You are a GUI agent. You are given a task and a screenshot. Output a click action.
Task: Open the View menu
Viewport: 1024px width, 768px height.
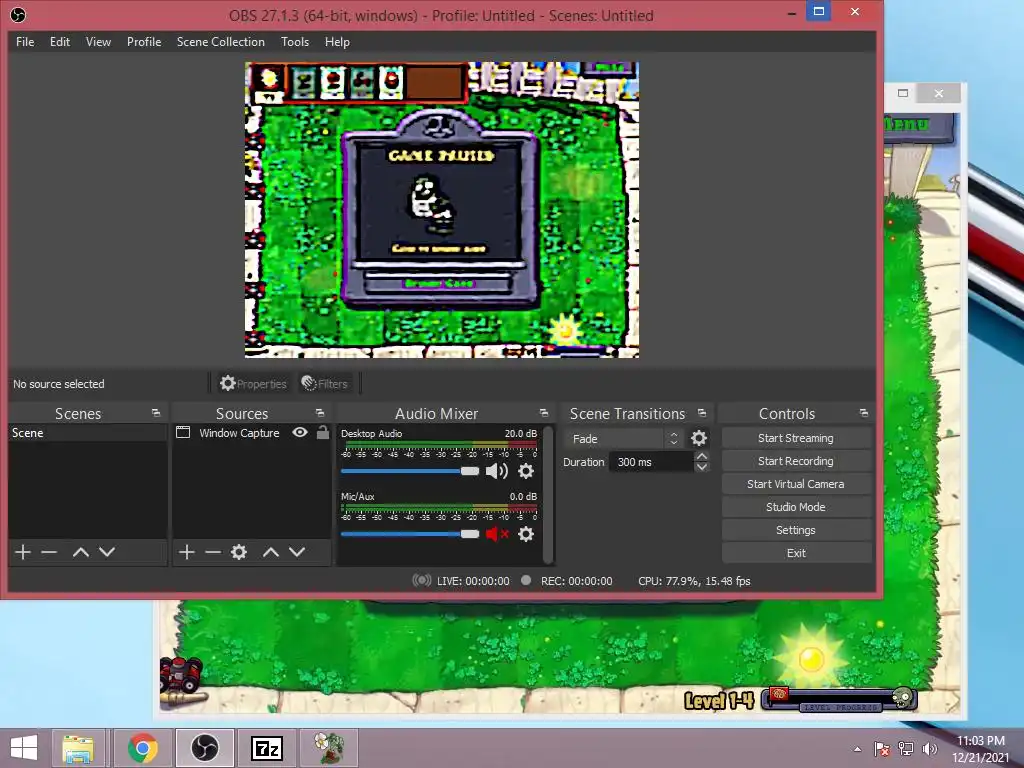coord(99,42)
